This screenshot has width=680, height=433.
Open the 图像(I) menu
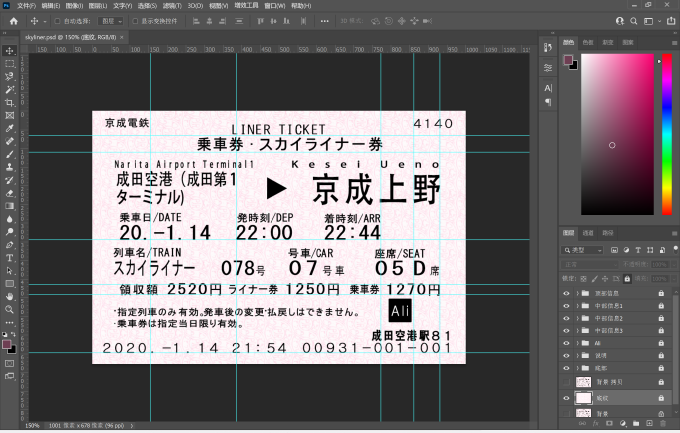[74, 6]
